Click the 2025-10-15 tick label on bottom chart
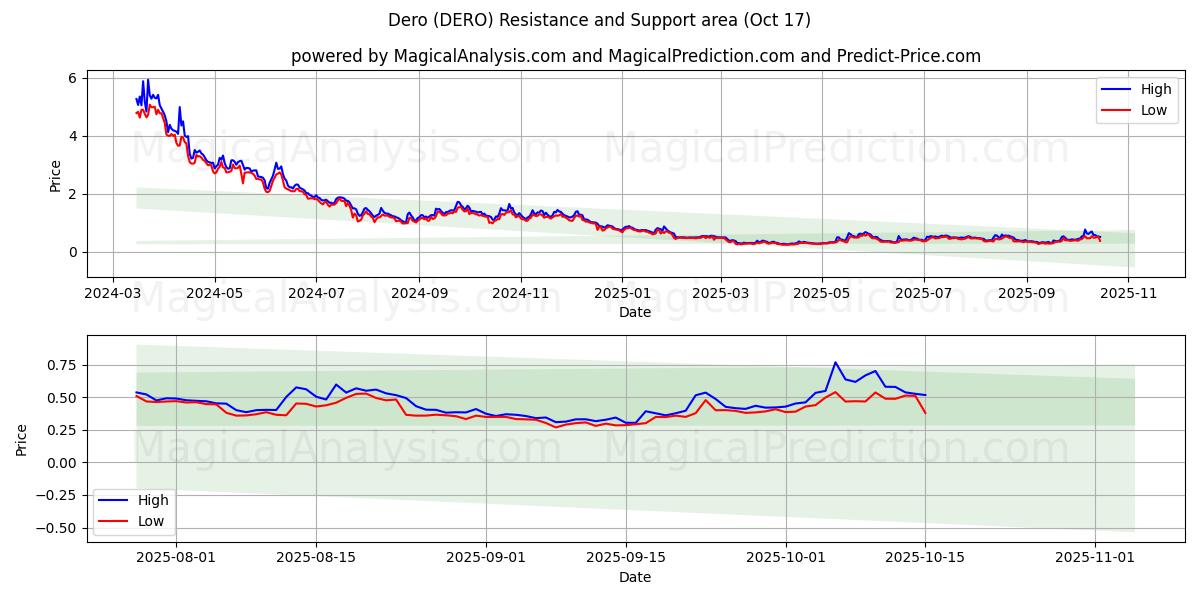The width and height of the screenshot is (1200, 600). pyautogui.click(x=925, y=558)
